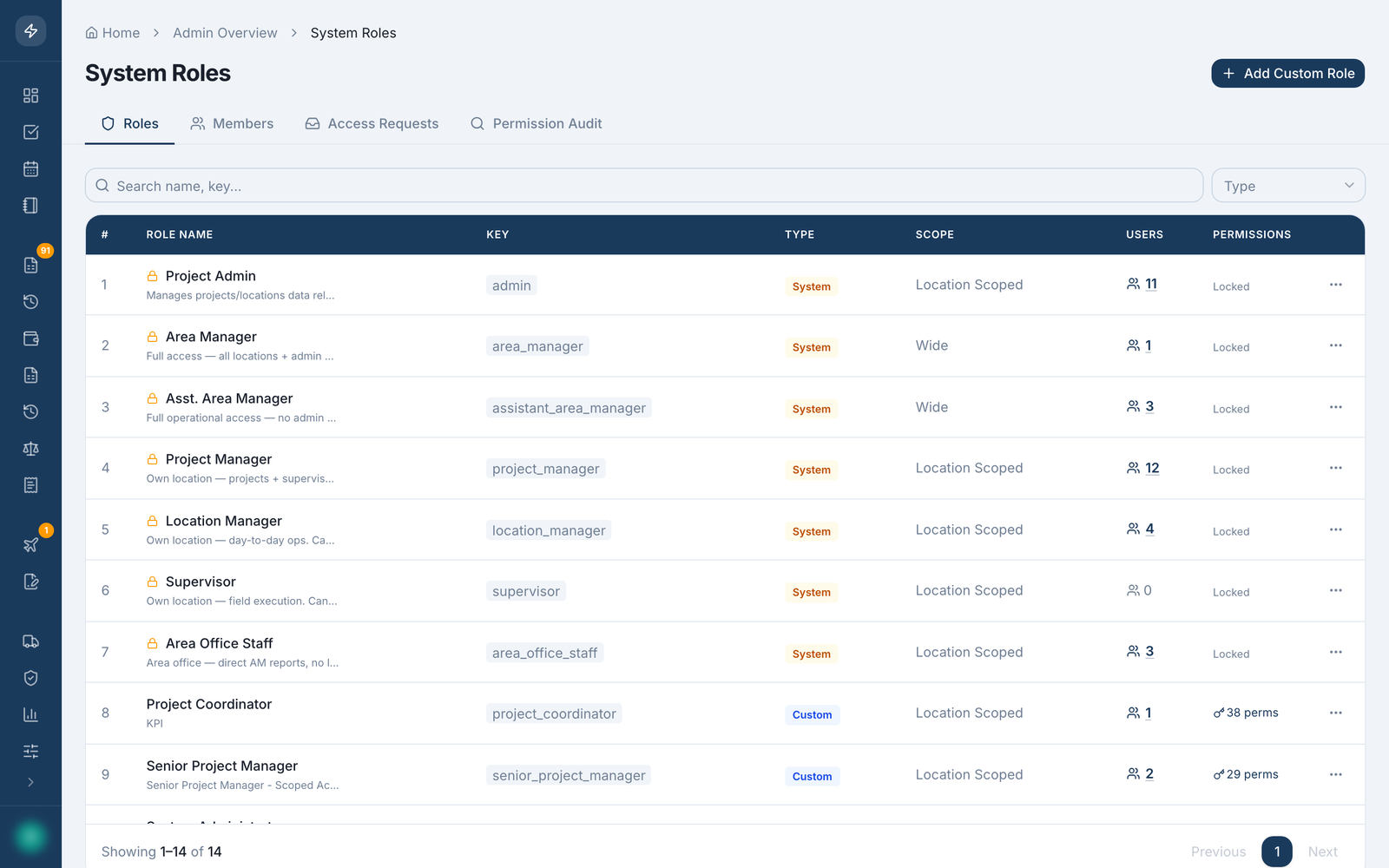This screenshot has width=1389, height=868.
Task: Switch to the Members tab
Action: point(232,123)
